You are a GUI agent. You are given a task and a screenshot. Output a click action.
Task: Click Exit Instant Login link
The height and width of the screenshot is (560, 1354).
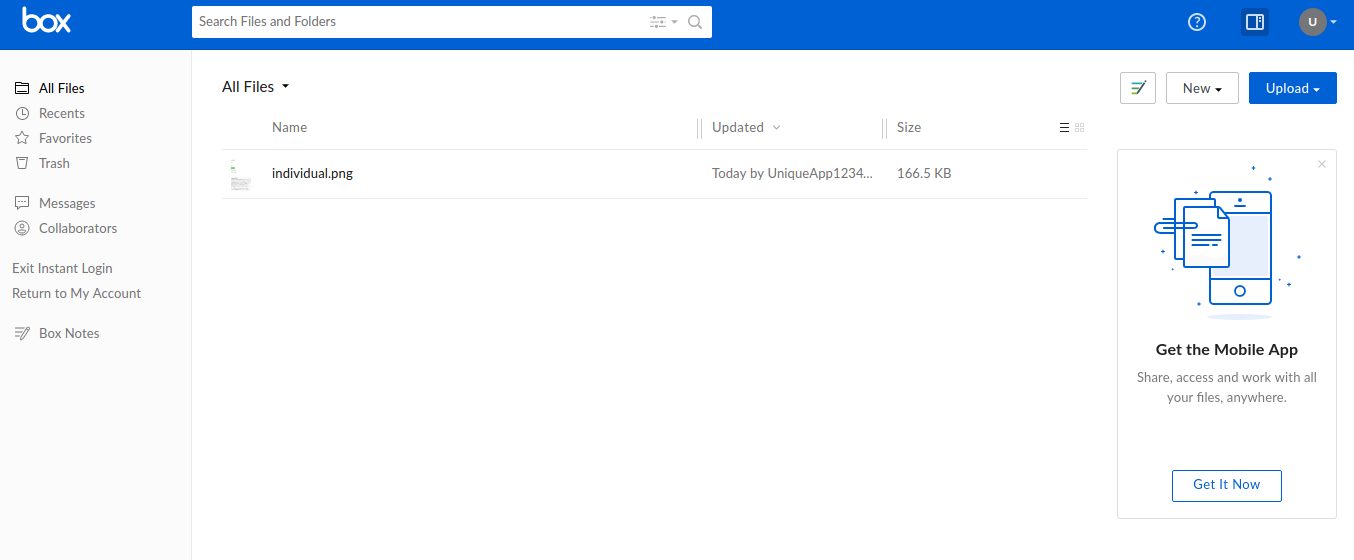tap(62, 268)
